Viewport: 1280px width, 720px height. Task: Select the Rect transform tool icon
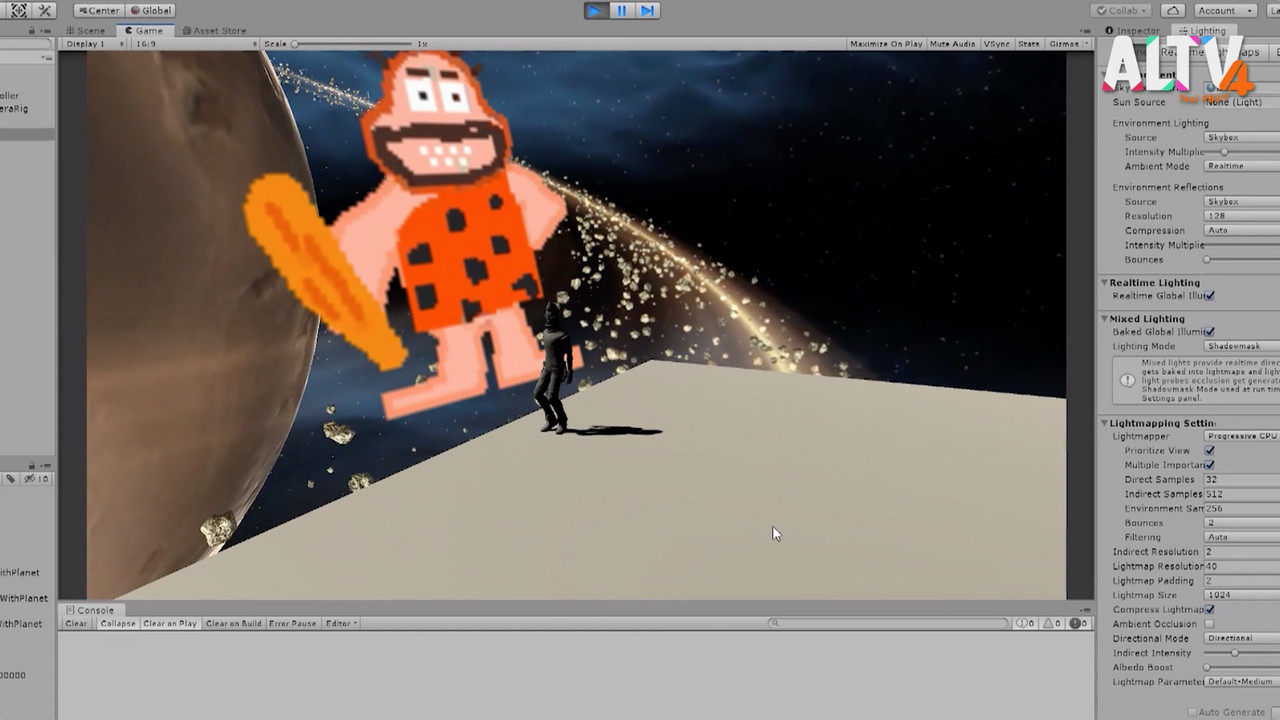coord(18,10)
